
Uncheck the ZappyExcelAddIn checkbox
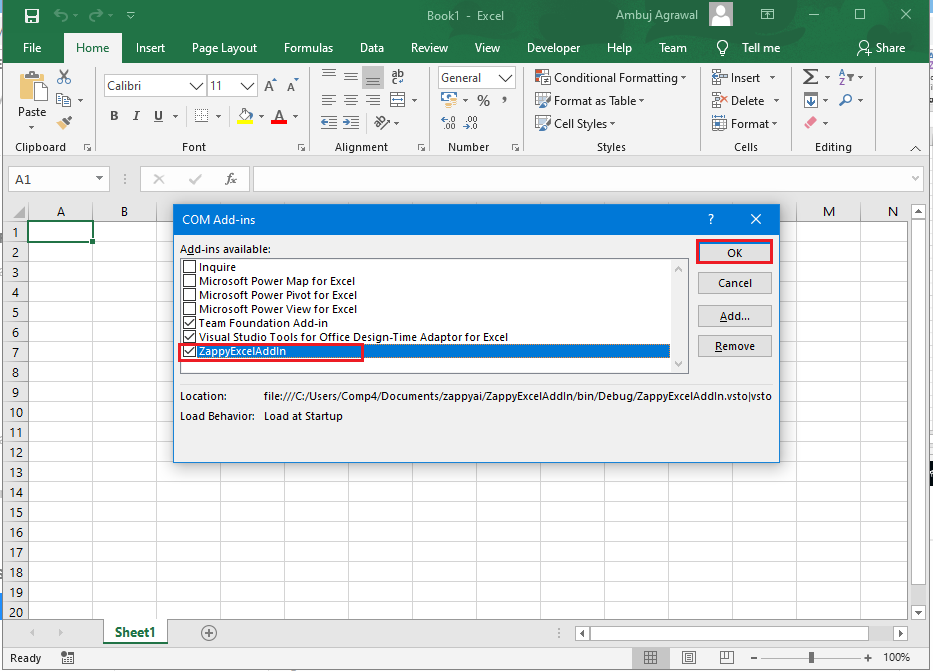tap(190, 352)
